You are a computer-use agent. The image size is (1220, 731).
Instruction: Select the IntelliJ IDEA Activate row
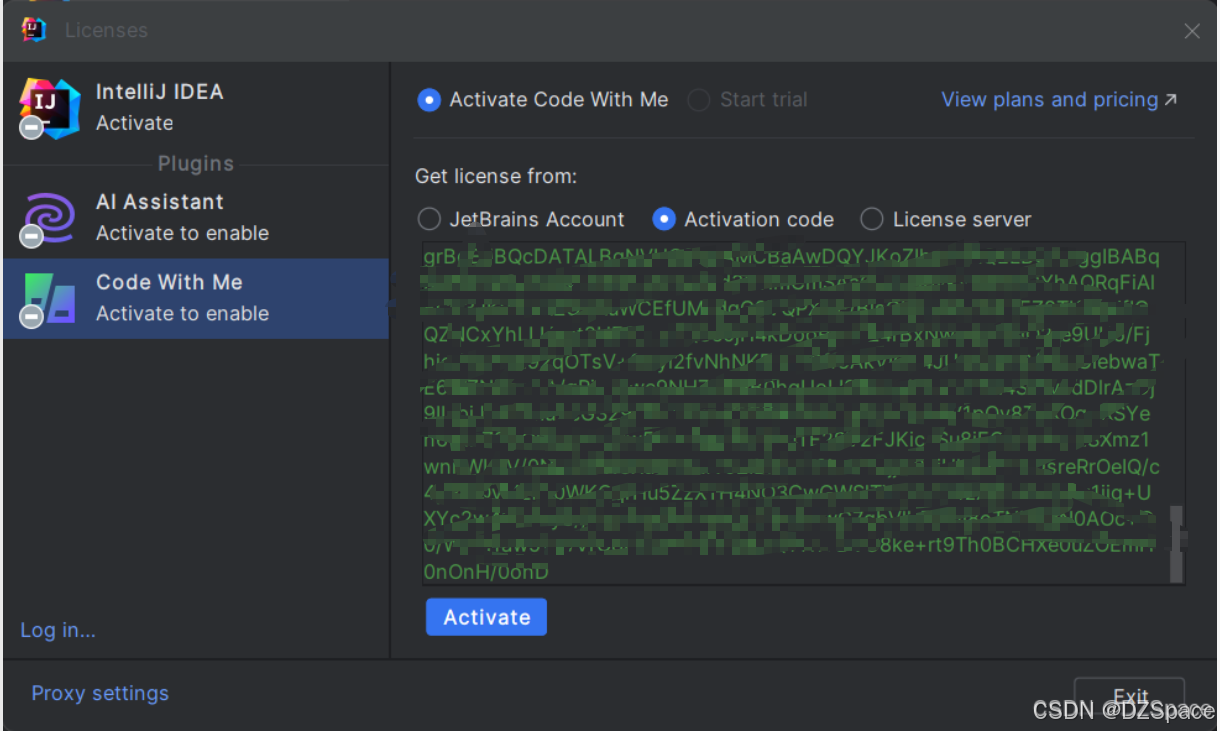click(x=196, y=107)
